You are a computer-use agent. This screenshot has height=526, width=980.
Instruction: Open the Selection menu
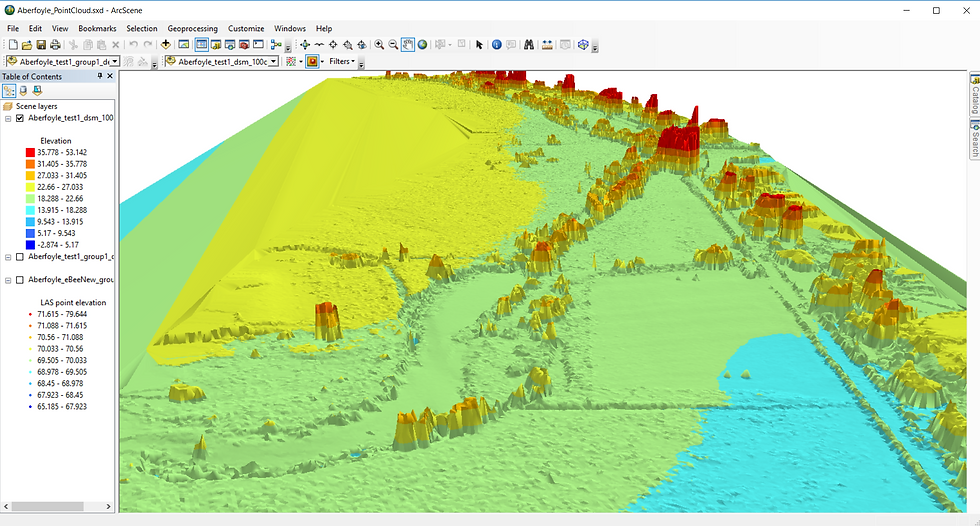[142, 28]
